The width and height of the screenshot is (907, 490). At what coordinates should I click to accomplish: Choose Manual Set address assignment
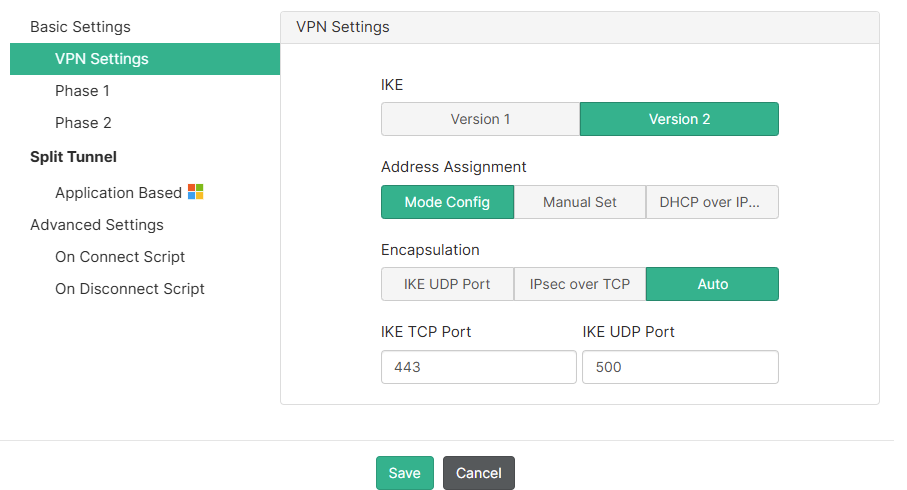pyautogui.click(x=580, y=202)
